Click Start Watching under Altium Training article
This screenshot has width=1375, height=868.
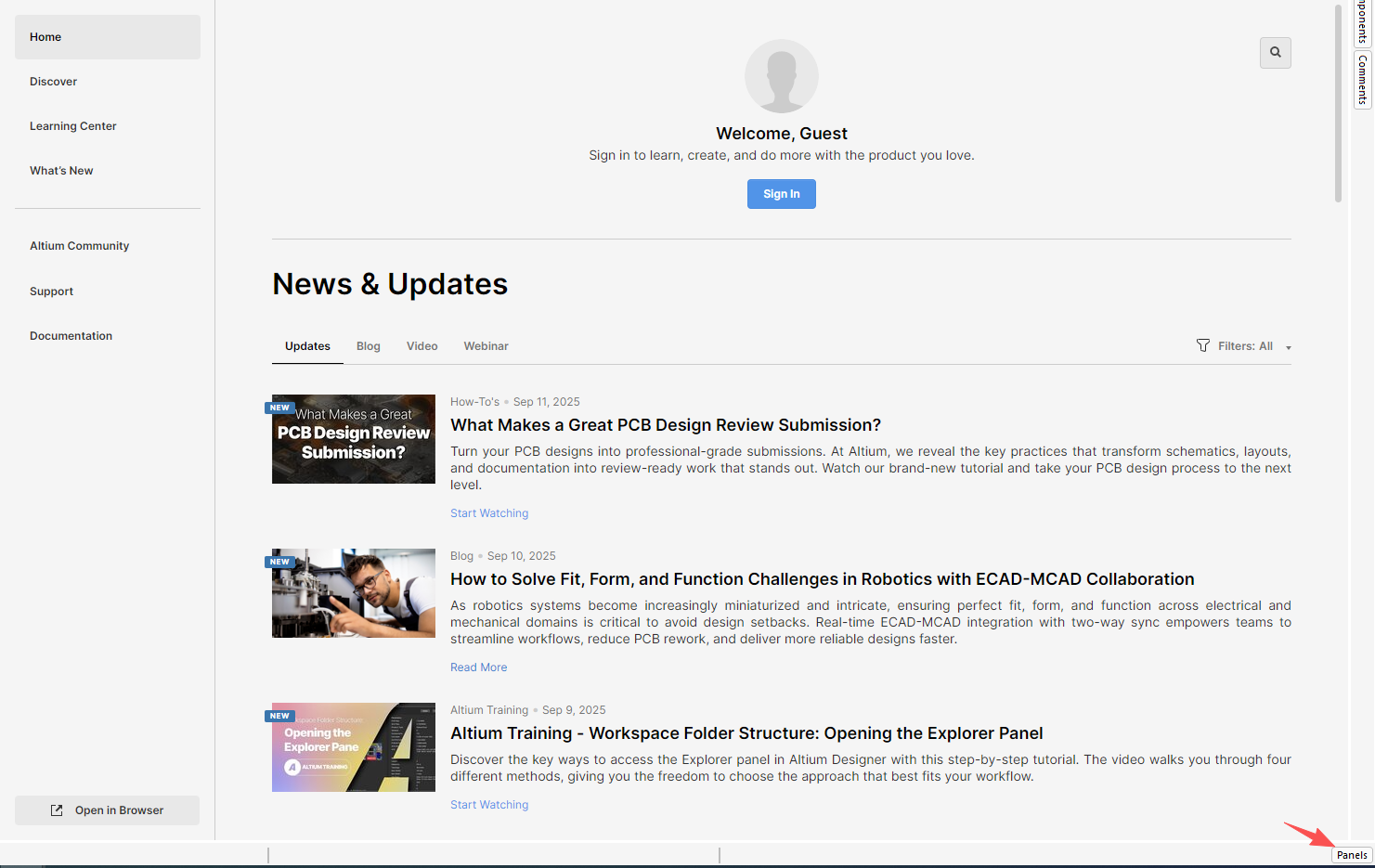(x=489, y=805)
